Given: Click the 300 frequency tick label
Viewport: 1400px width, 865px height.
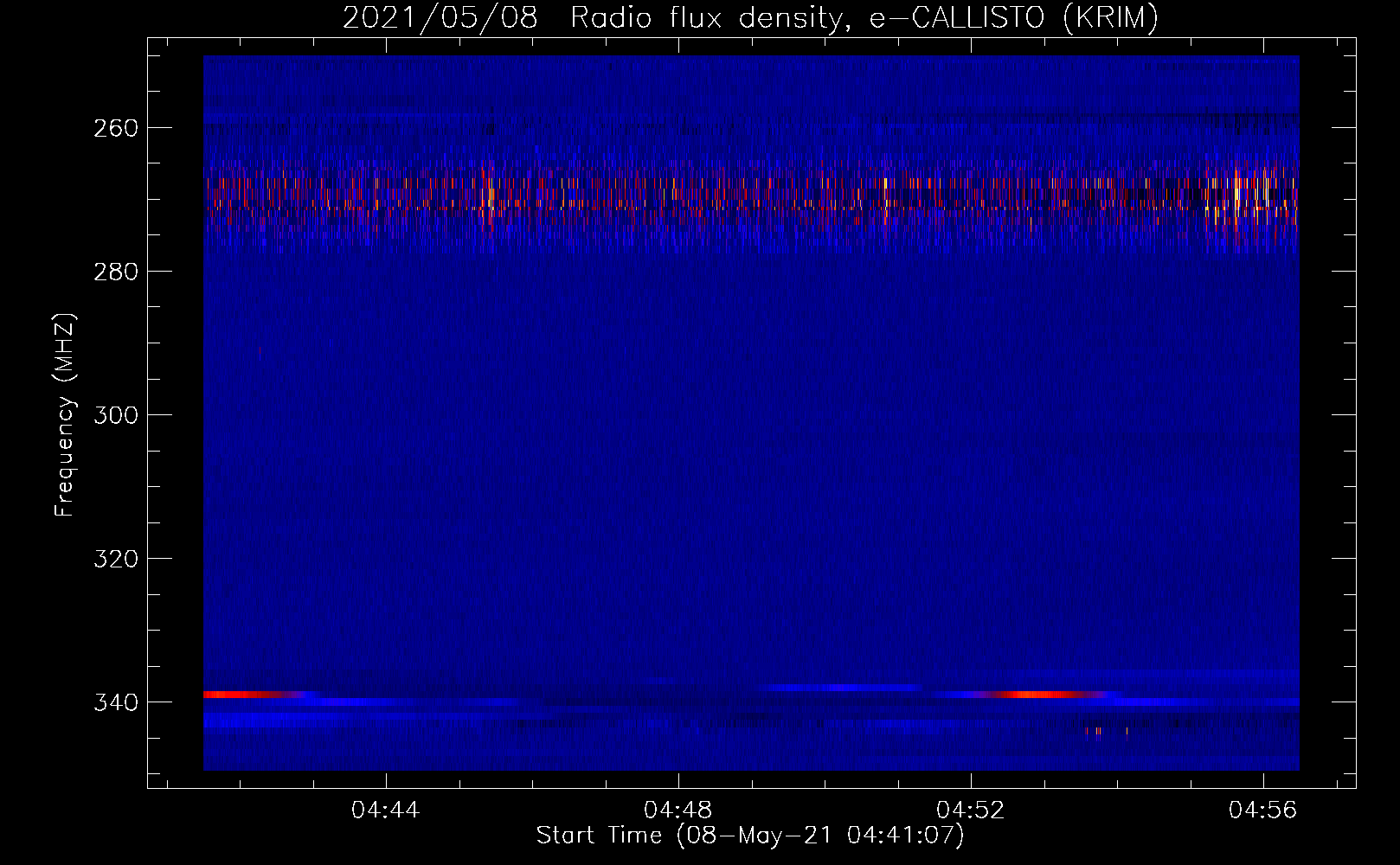Looking at the screenshot, I should tap(116, 415).
